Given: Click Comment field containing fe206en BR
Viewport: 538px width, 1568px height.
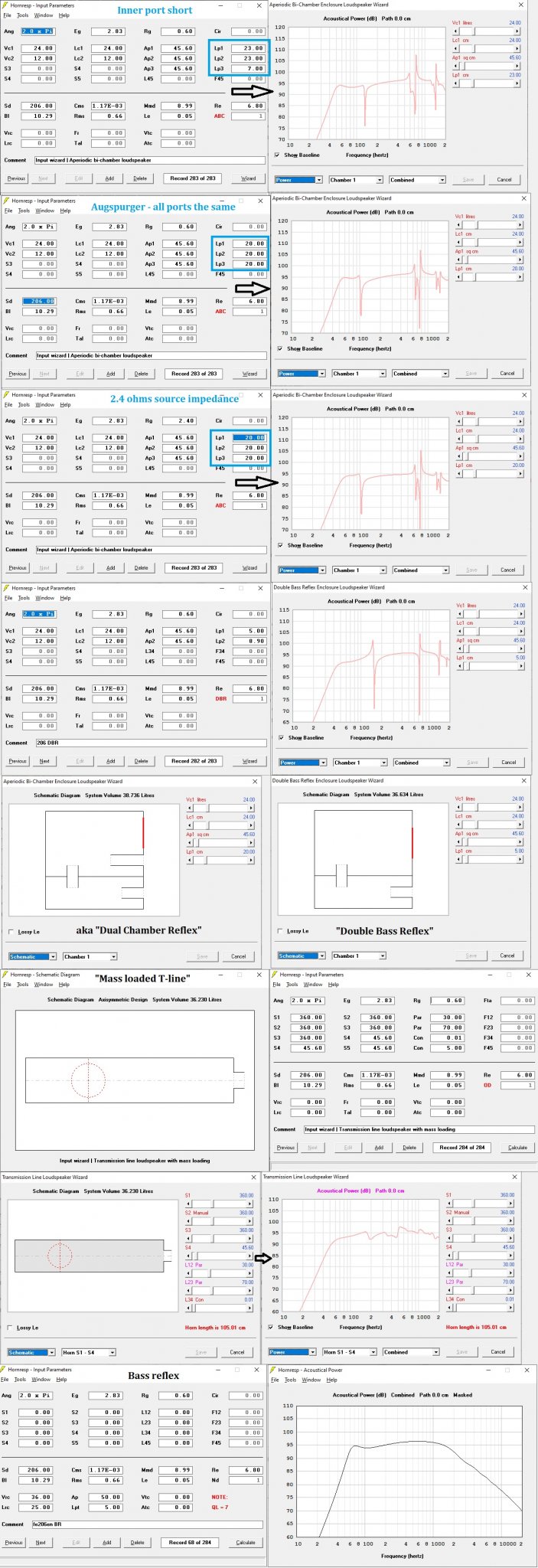Looking at the screenshot, I should coord(147,1524).
